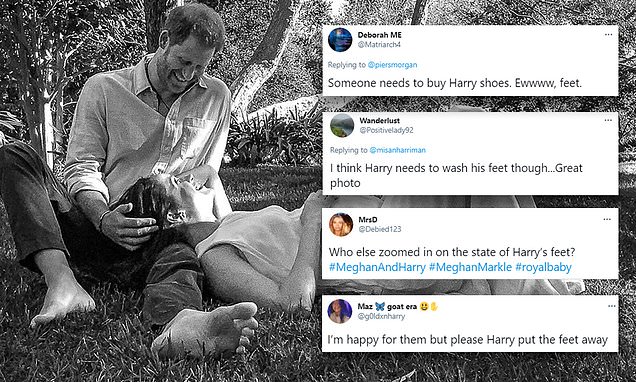Follow the @piersmorgan reply link

point(392,65)
